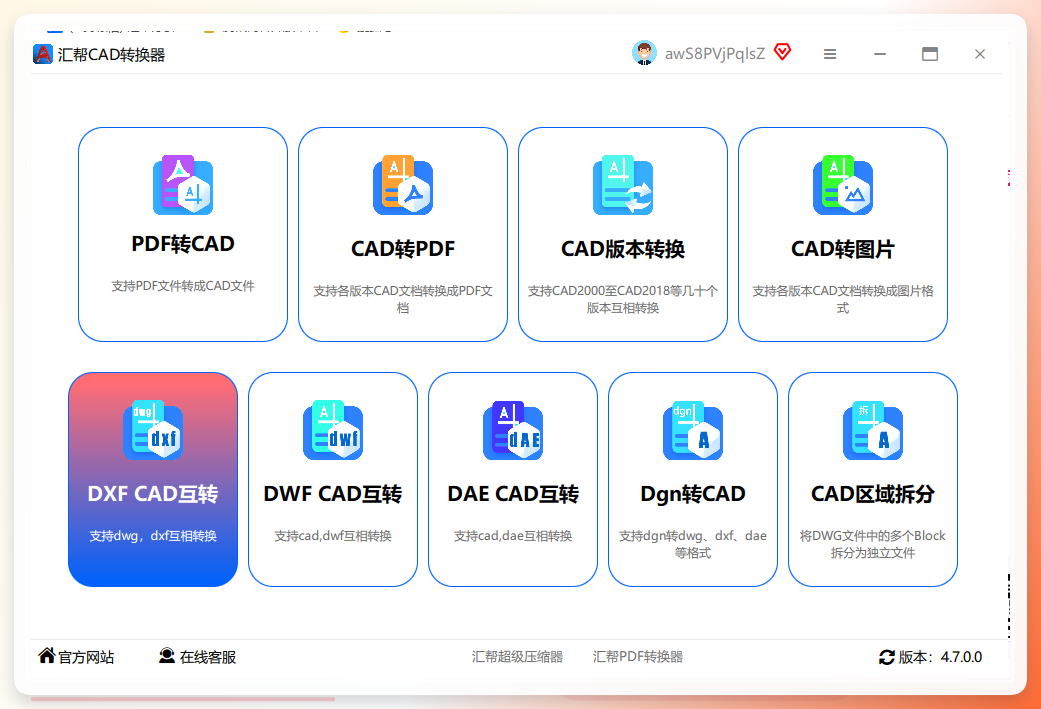Click the dgn icon in Dgn转CAD

(x=692, y=430)
